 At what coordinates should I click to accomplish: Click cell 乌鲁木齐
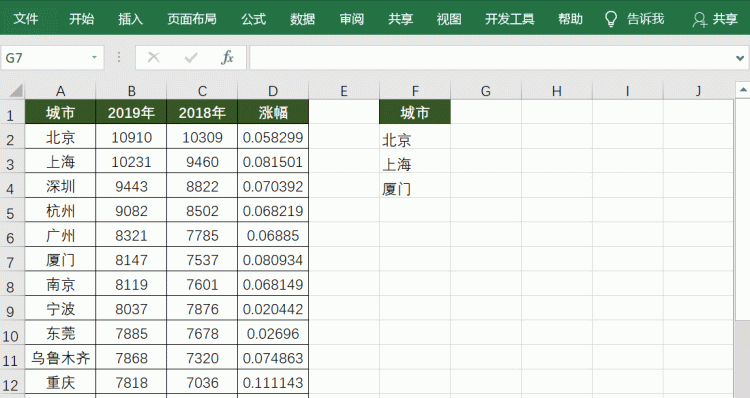60,358
